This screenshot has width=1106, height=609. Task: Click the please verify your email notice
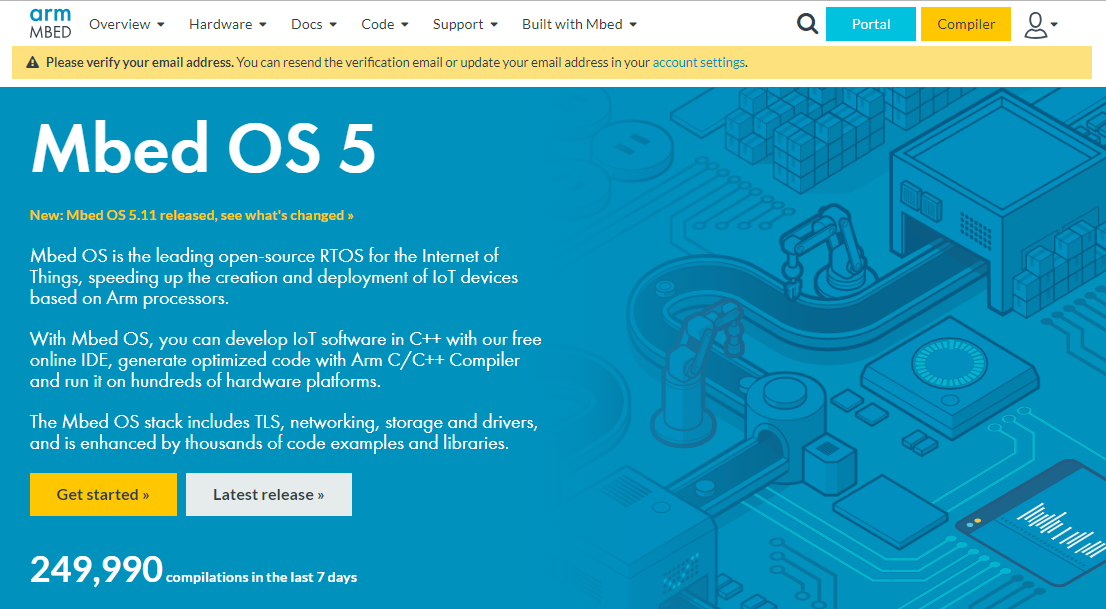140,62
